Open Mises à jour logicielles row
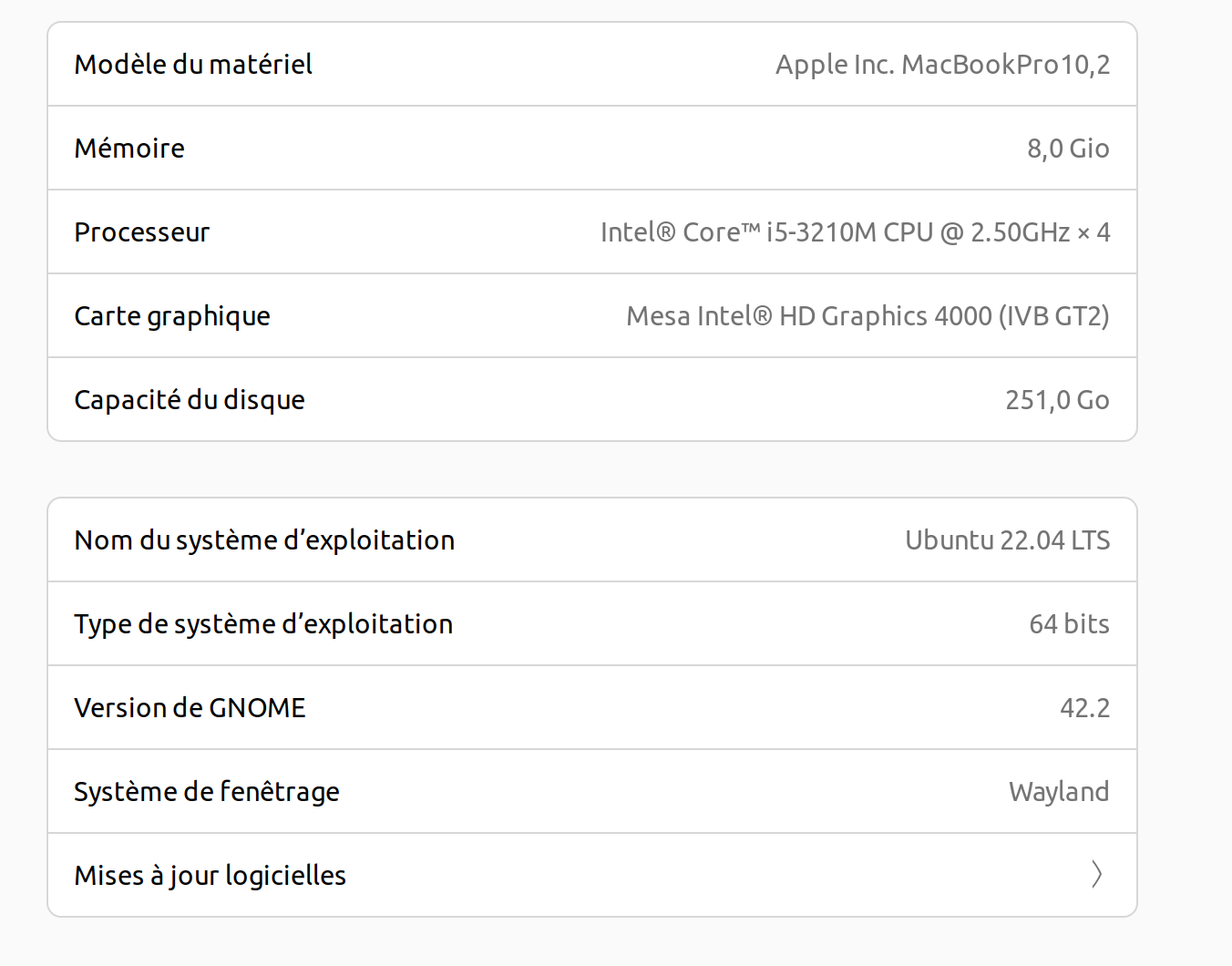Screen dimensions: 1232x966 pos(592,875)
